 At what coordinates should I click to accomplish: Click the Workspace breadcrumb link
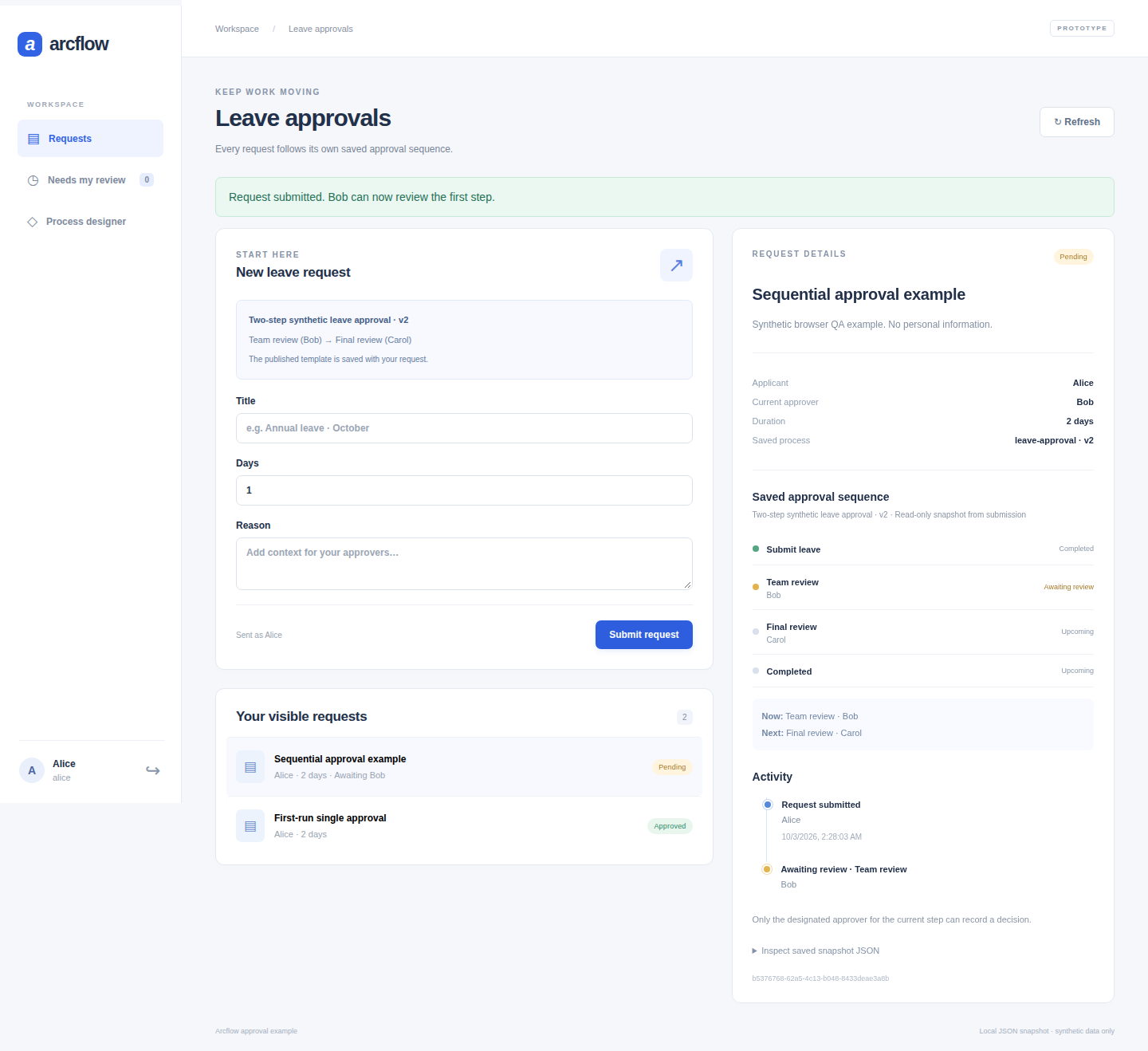click(237, 29)
